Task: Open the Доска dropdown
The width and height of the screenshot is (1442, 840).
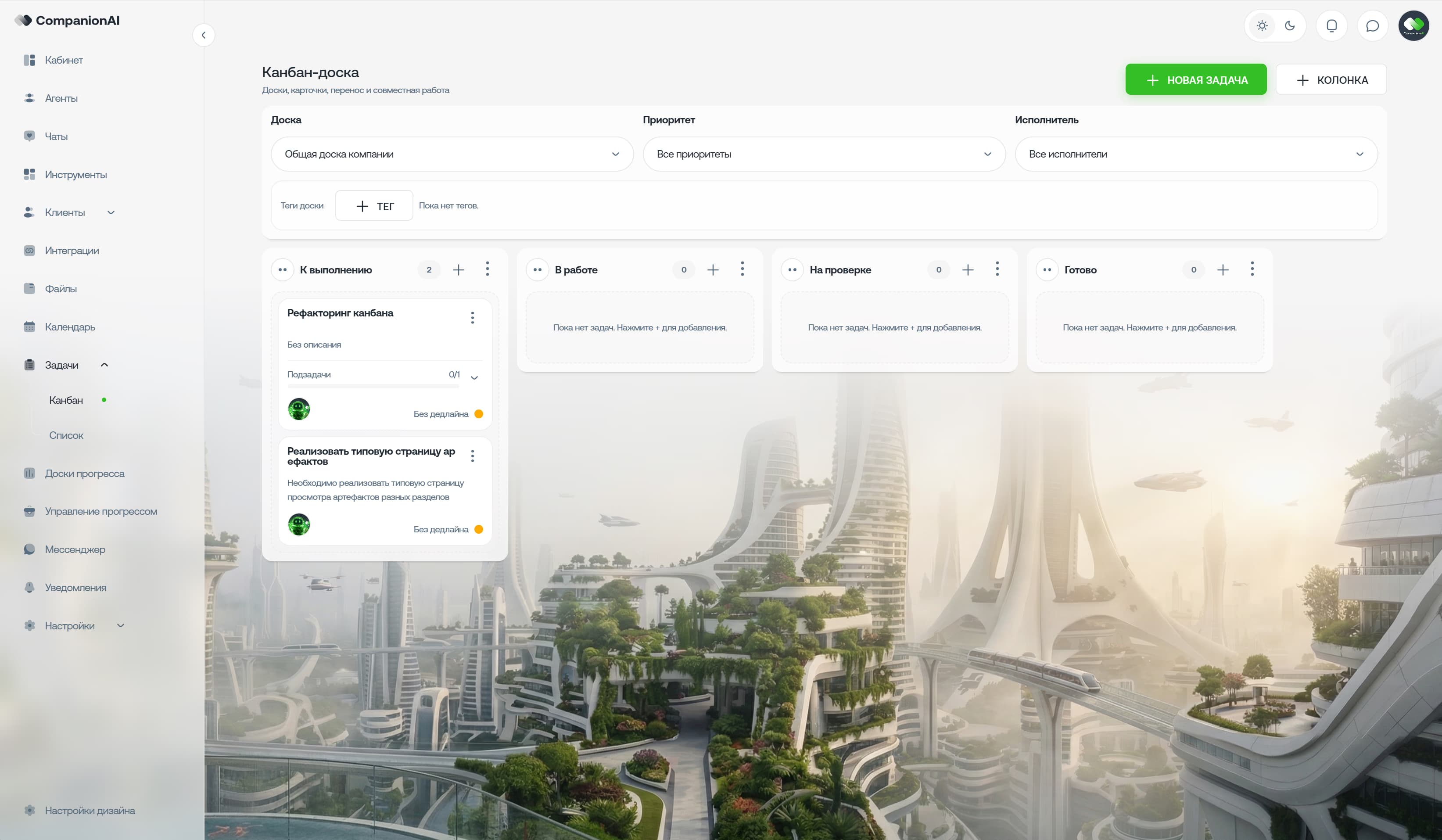Action: point(452,154)
